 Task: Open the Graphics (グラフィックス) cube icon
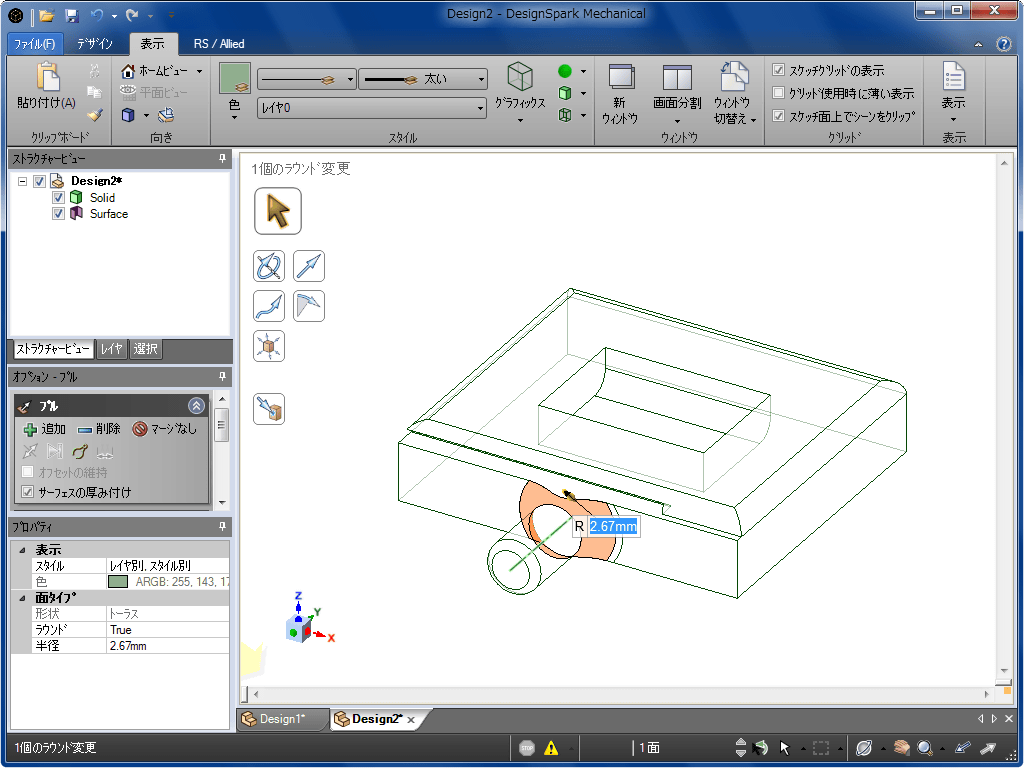[x=519, y=78]
